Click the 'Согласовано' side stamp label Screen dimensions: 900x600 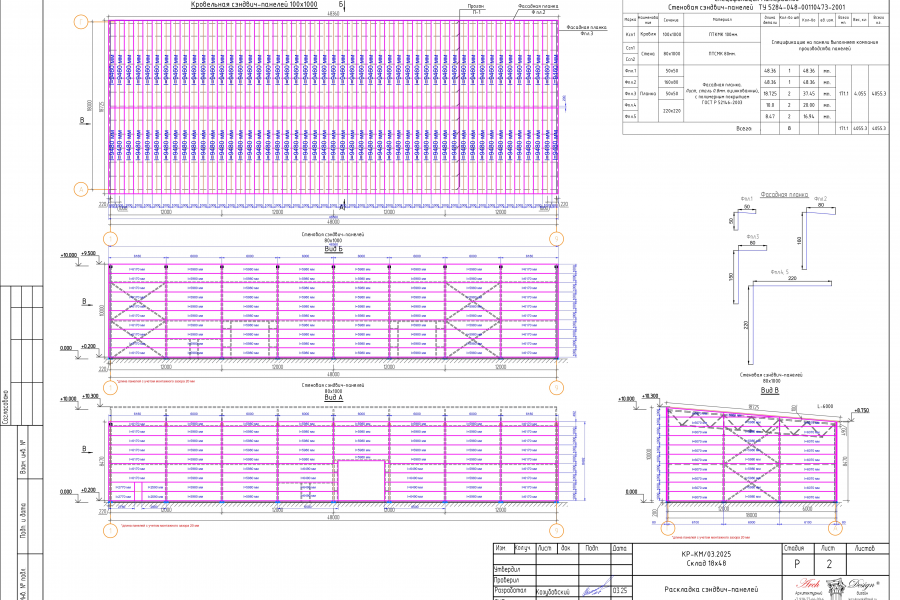(x=5, y=407)
